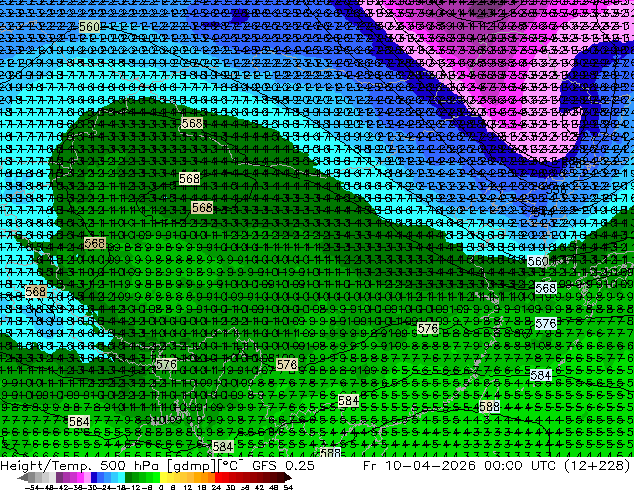Click the "[gdmp]" unit label
Viewport: 634px width, 490px height.
point(193,466)
